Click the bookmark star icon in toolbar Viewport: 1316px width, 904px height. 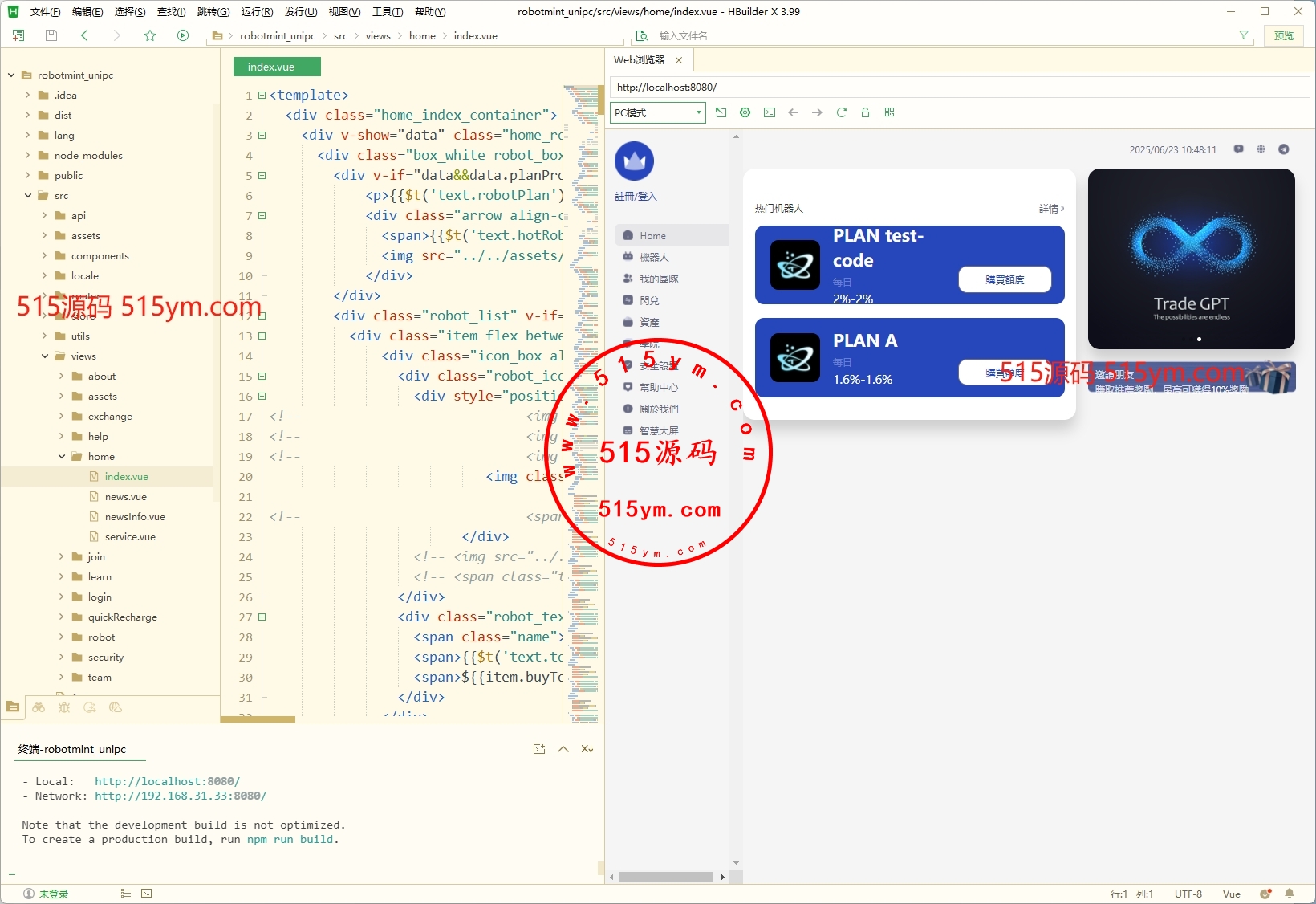(x=150, y=35)
